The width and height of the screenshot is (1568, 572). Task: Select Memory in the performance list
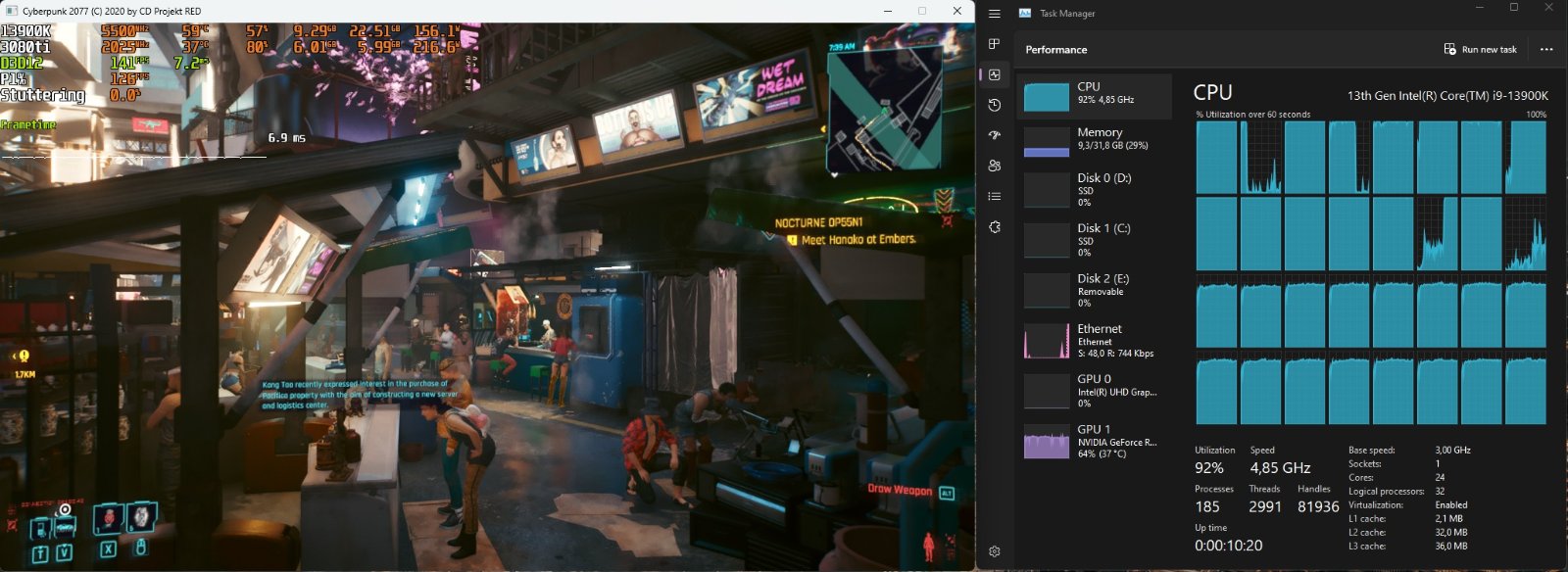[1095, 141]
